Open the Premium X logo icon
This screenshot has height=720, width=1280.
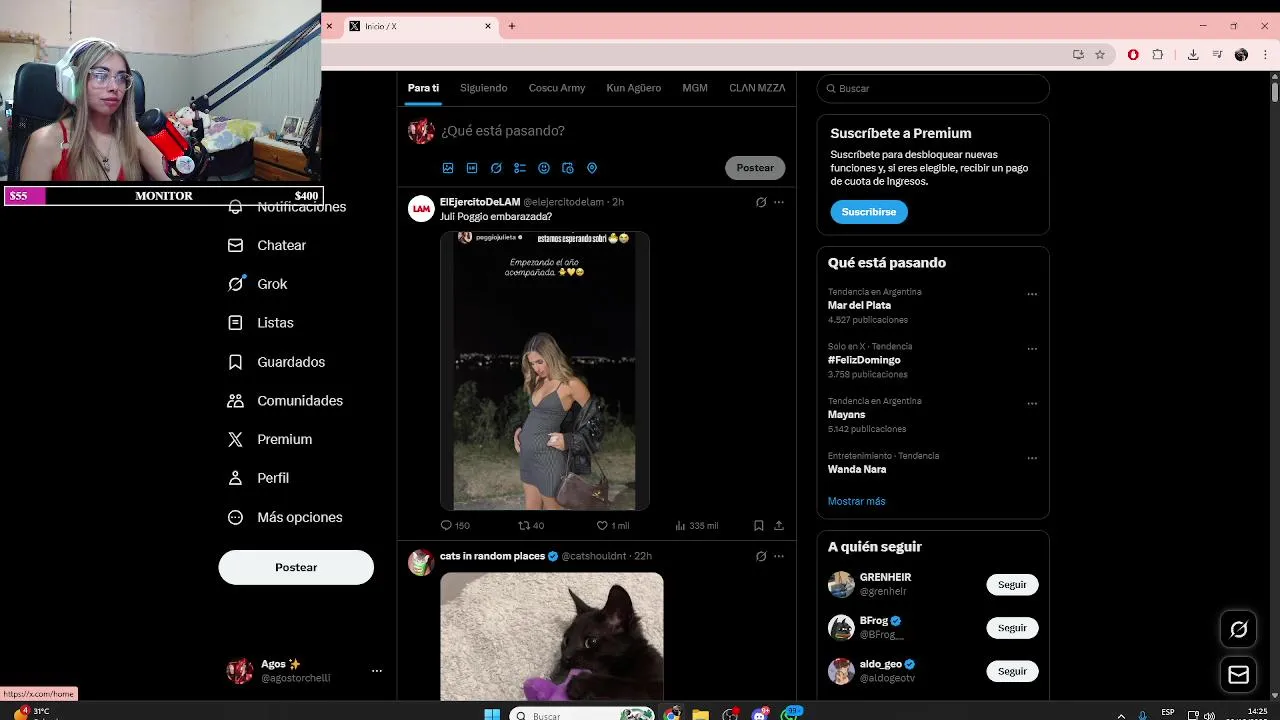tap(235, 439)
